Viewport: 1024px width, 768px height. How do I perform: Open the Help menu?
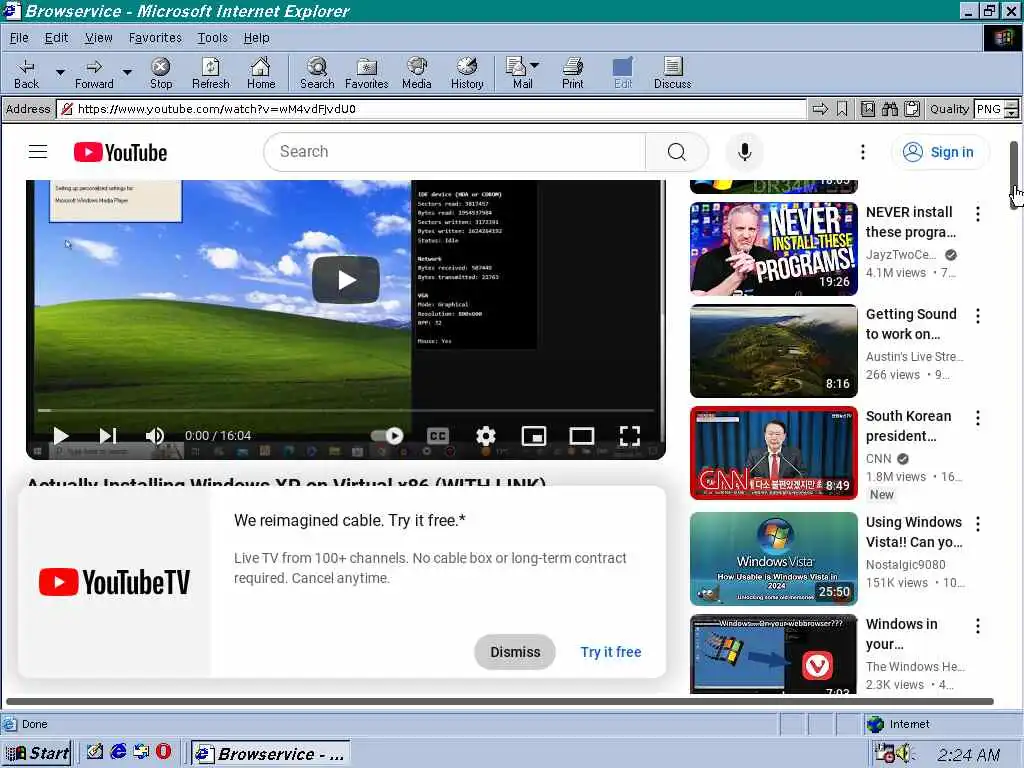256,38
